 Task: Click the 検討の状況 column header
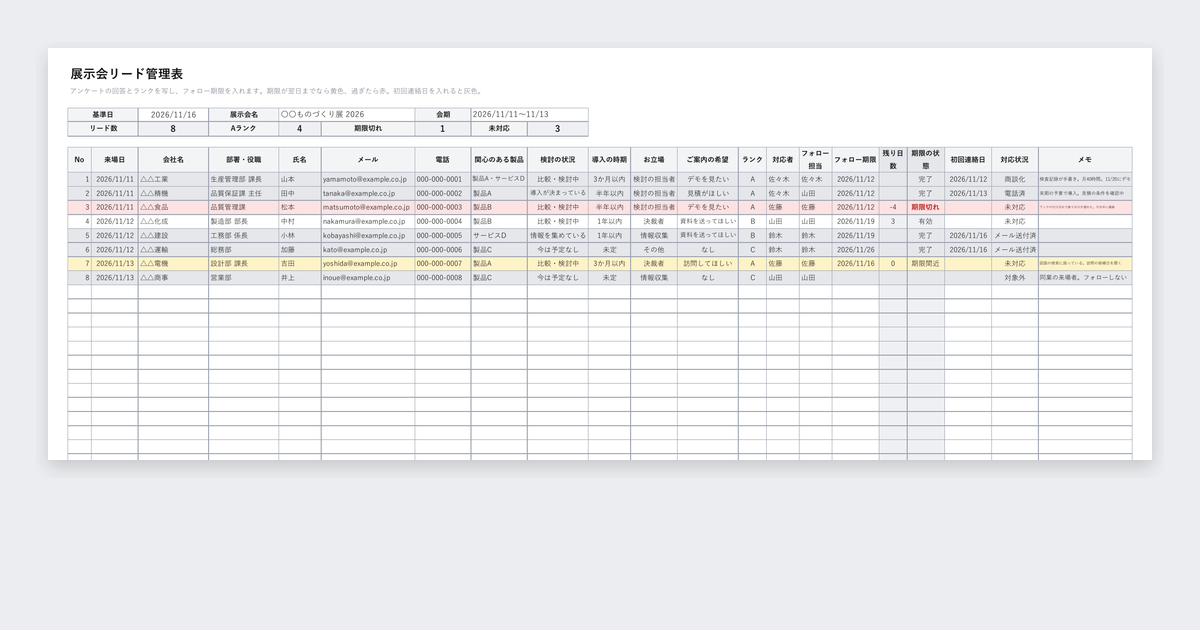pyautogui.click(x=558, y=160)
